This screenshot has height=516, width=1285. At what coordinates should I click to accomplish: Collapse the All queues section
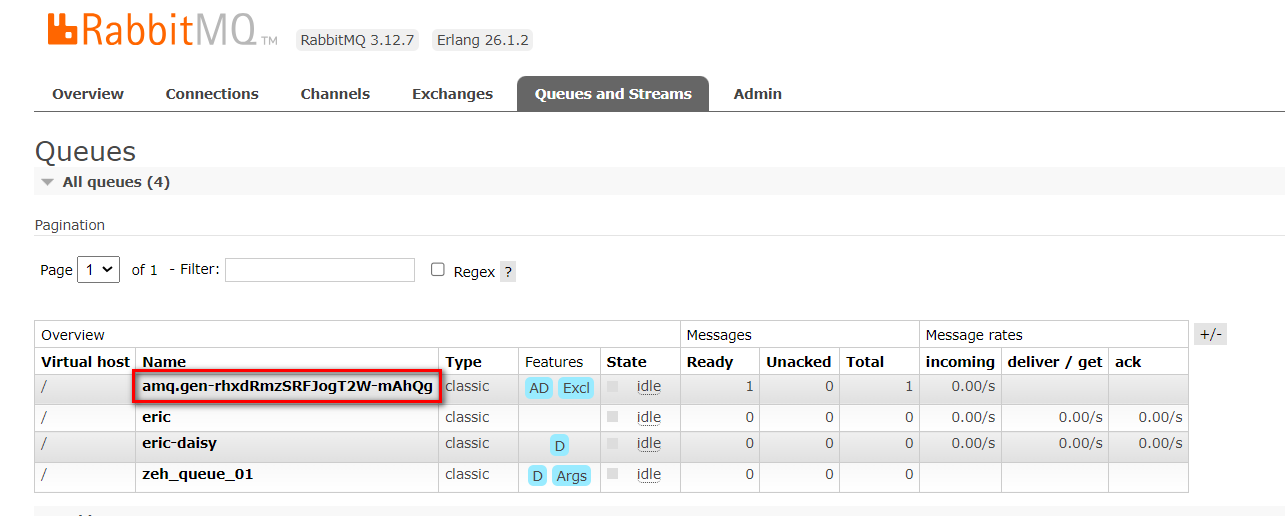[48, 182]
